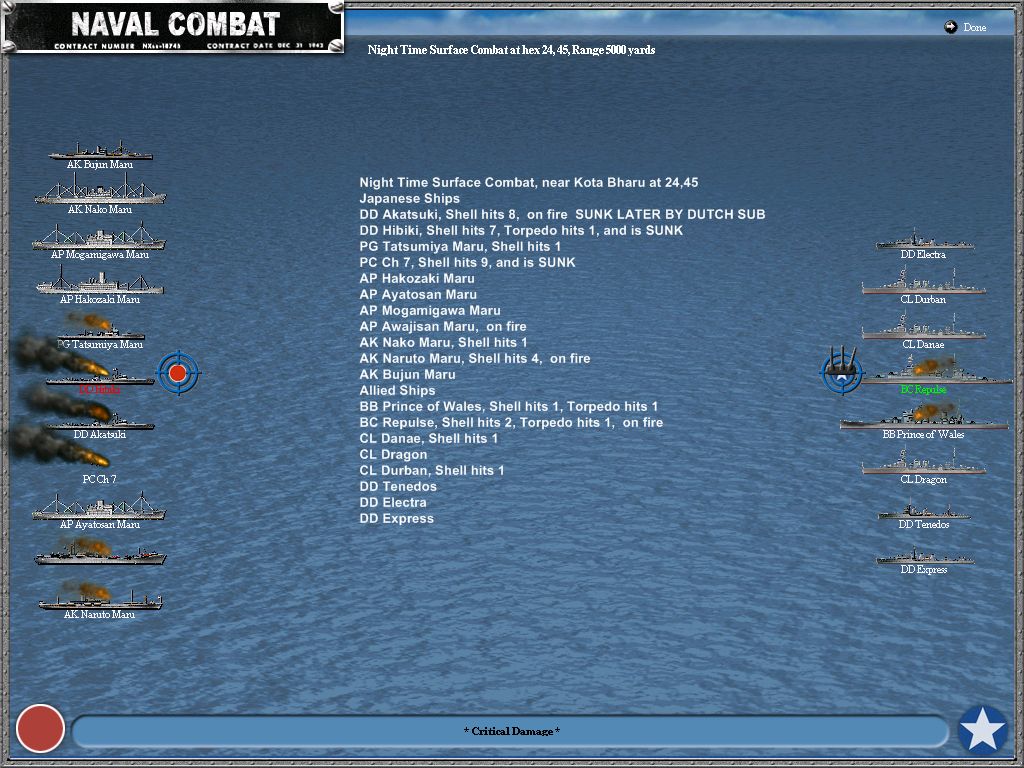The image size is (1024, 768).
Task: Select the AK Bujun Maru ship icon
Action: 100,151
